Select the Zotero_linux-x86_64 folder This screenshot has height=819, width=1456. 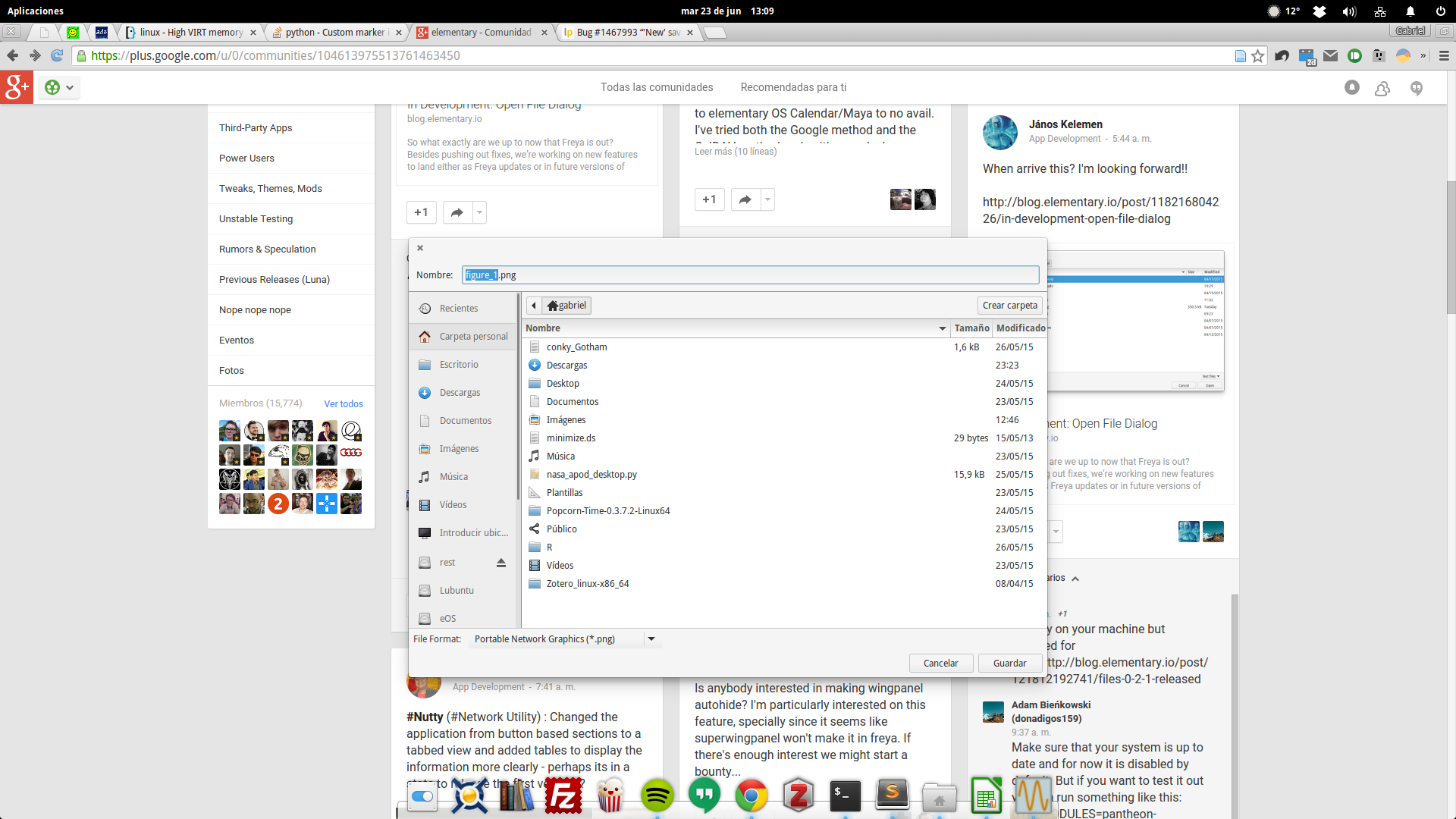tap(785, 584)
